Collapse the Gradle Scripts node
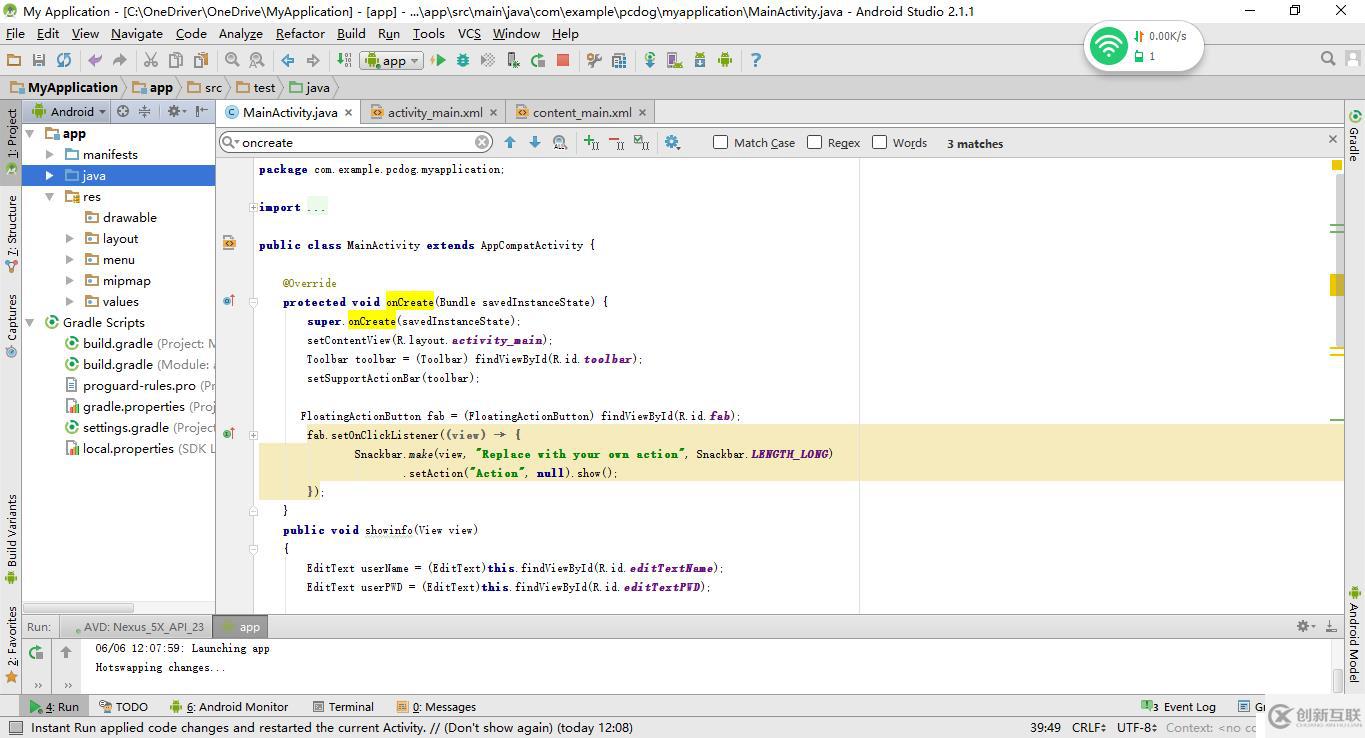The height and width of the screenshot is (738, 1365). (x=31, y=322)
